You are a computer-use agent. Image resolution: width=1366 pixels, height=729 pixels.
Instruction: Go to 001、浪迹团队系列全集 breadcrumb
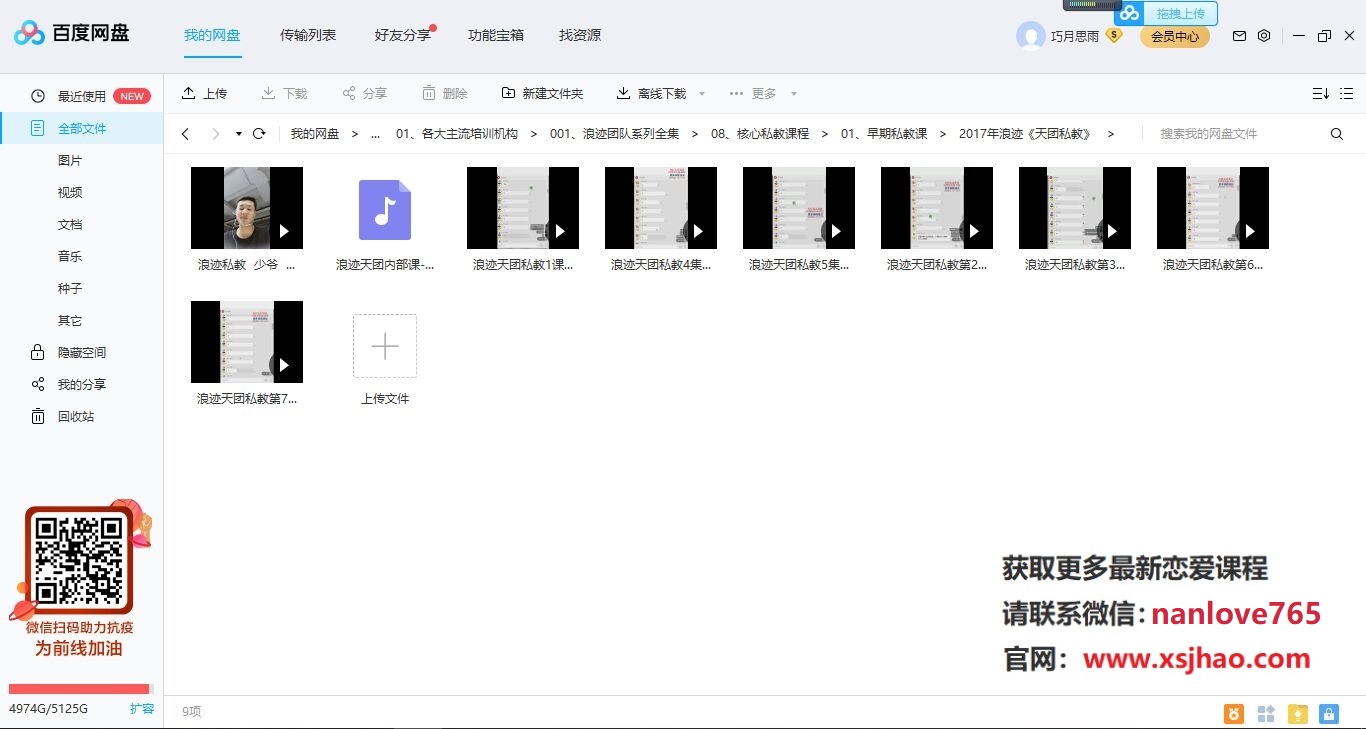[x=614, y=134]
